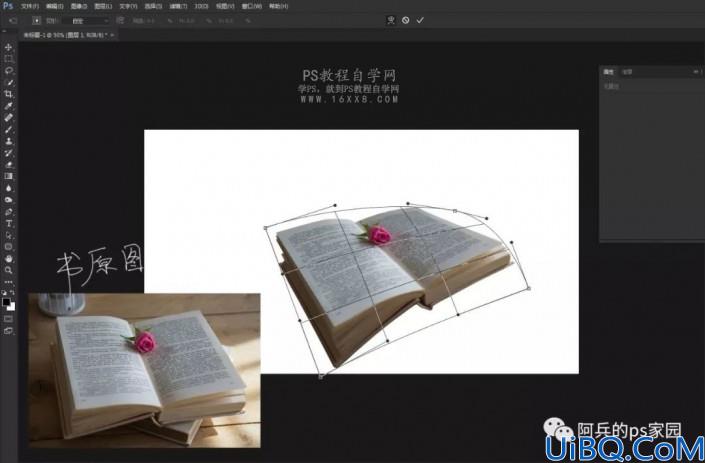705x463 pixels.
Task: Open the 编辑(E) menu
Action: [54, 6]
